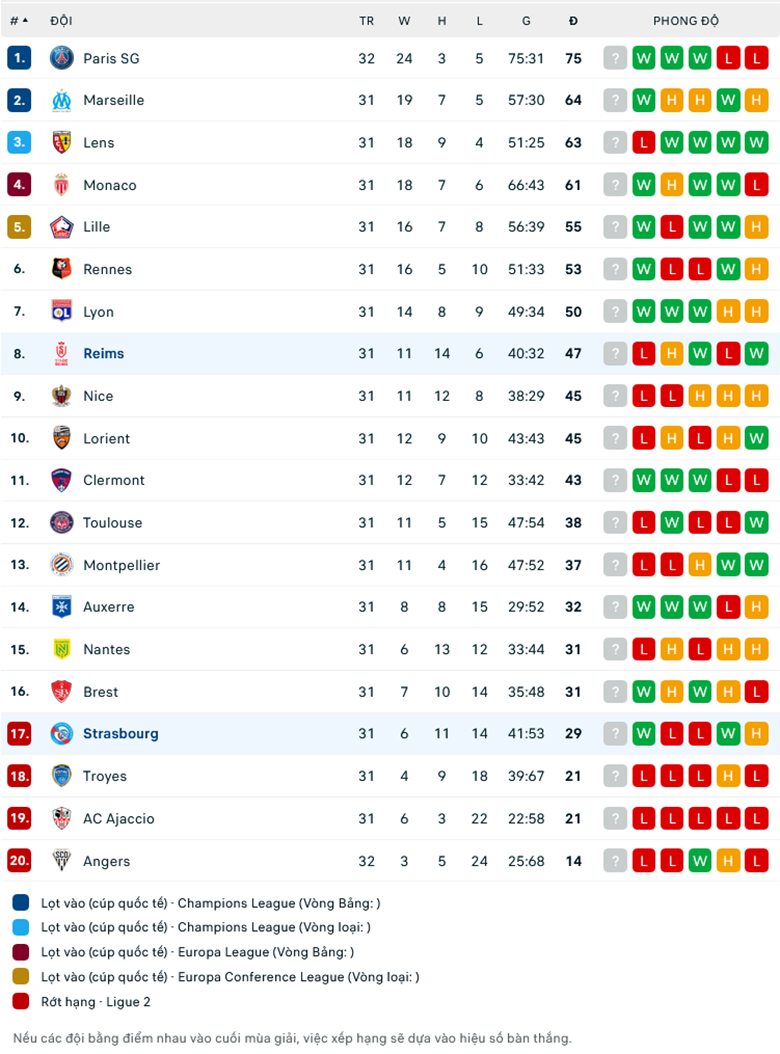Click the Paris SG club crest

coord(62,58)
